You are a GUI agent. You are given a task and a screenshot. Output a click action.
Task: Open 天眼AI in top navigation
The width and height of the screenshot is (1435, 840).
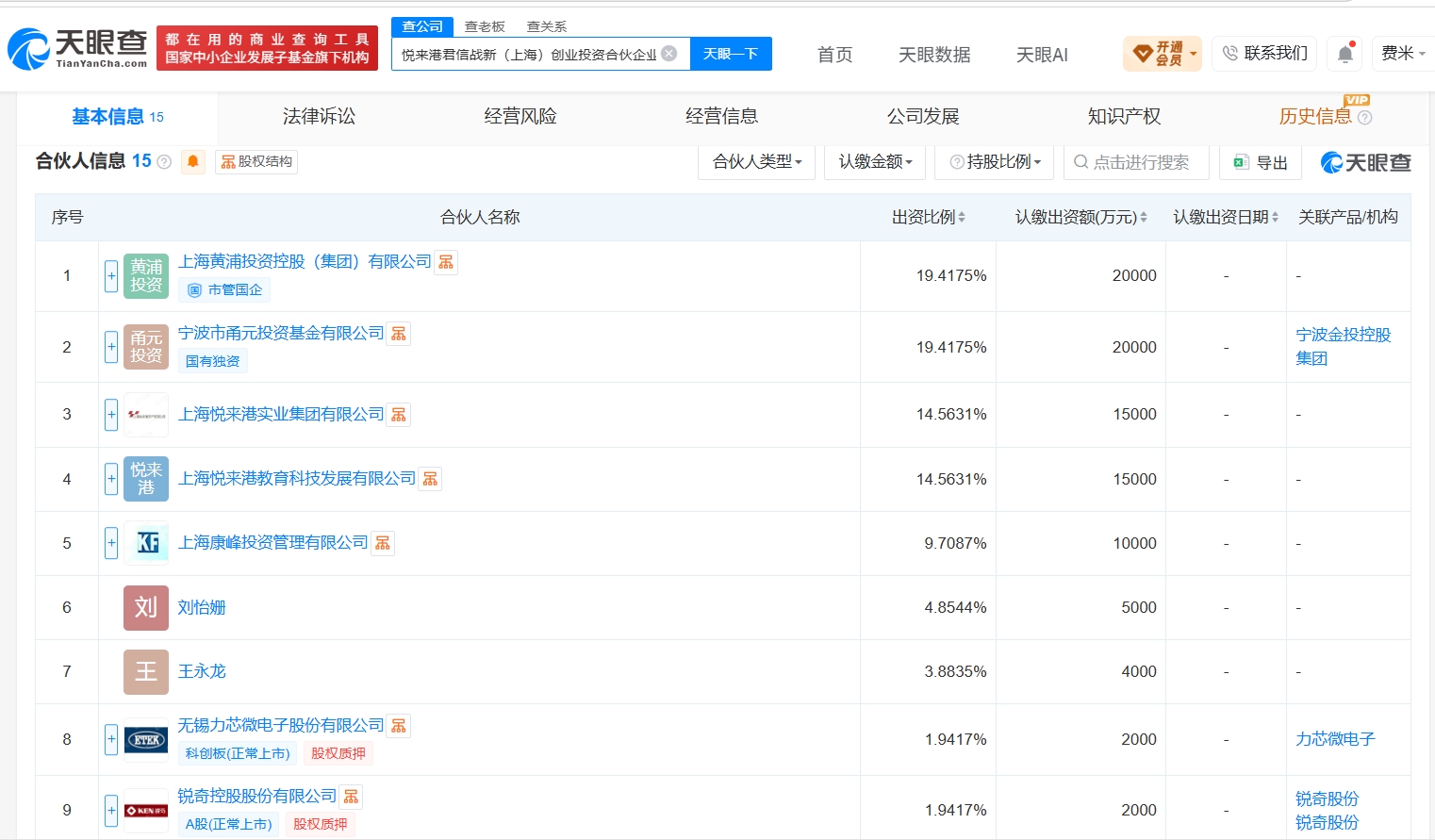(1042, 55)
